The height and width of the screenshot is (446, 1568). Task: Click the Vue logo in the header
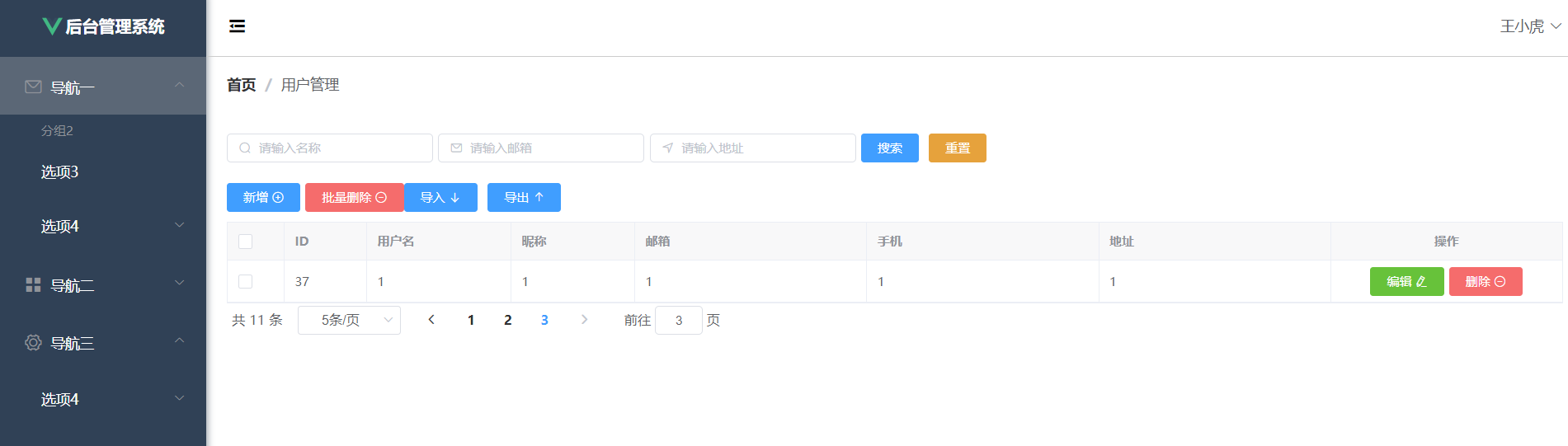(51, 26)
